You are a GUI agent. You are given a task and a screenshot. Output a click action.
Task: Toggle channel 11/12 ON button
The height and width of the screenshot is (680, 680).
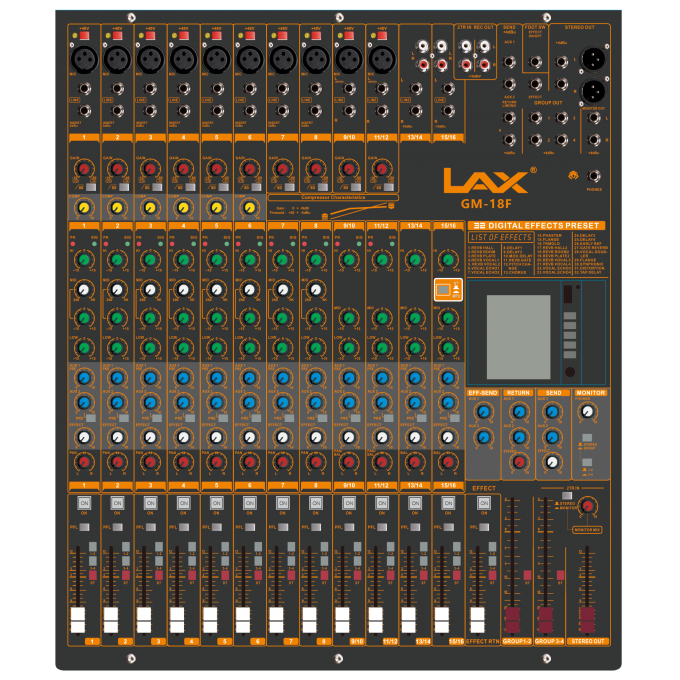point(382,503)
